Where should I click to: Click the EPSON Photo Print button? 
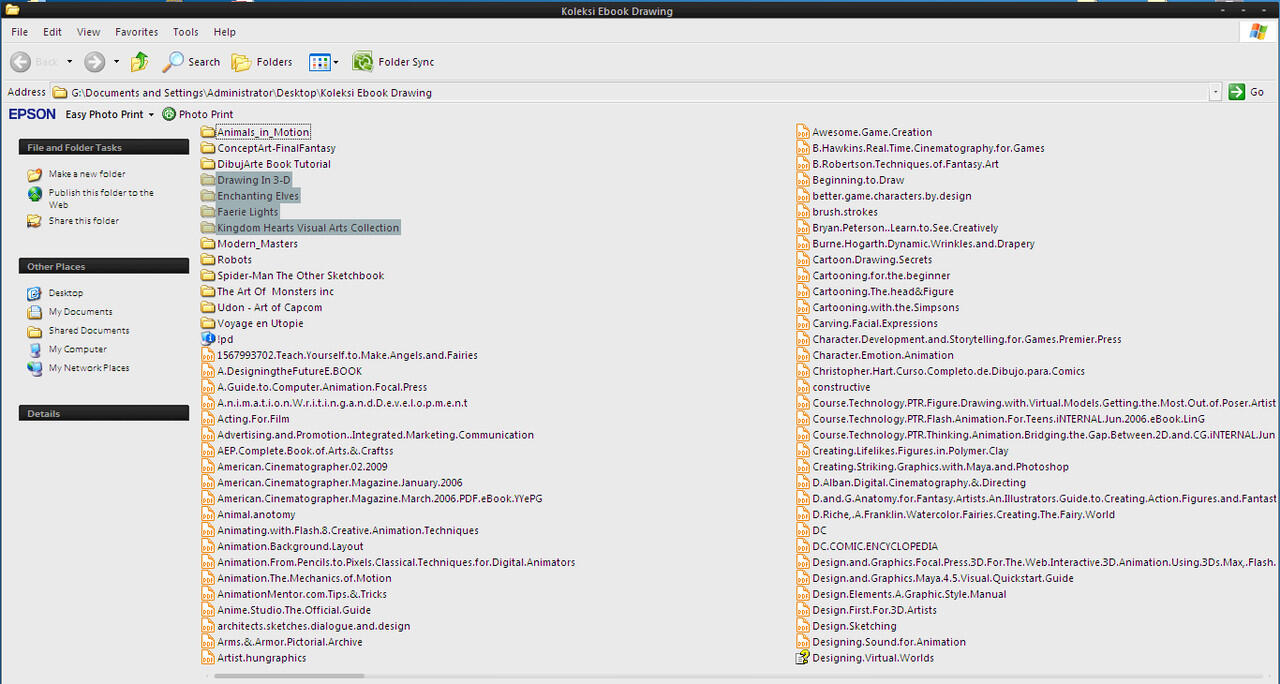[x=198, y=114]
